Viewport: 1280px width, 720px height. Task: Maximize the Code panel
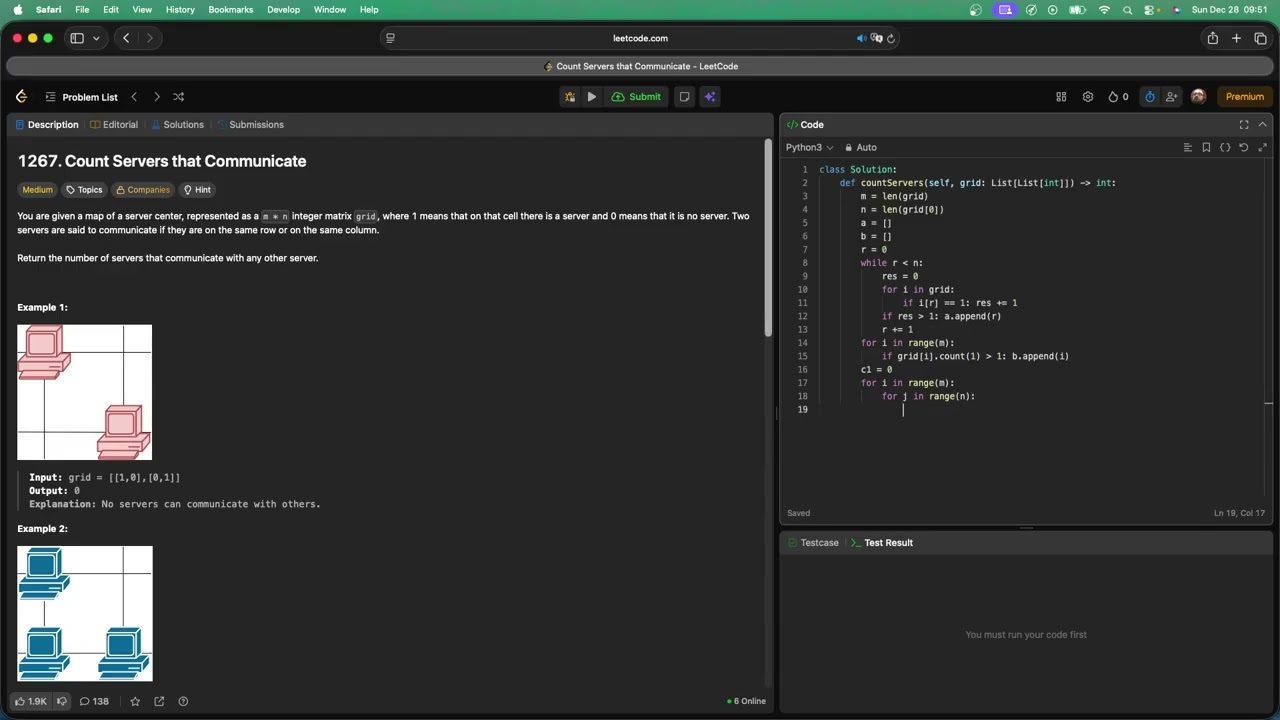(x=1244, y=125)
